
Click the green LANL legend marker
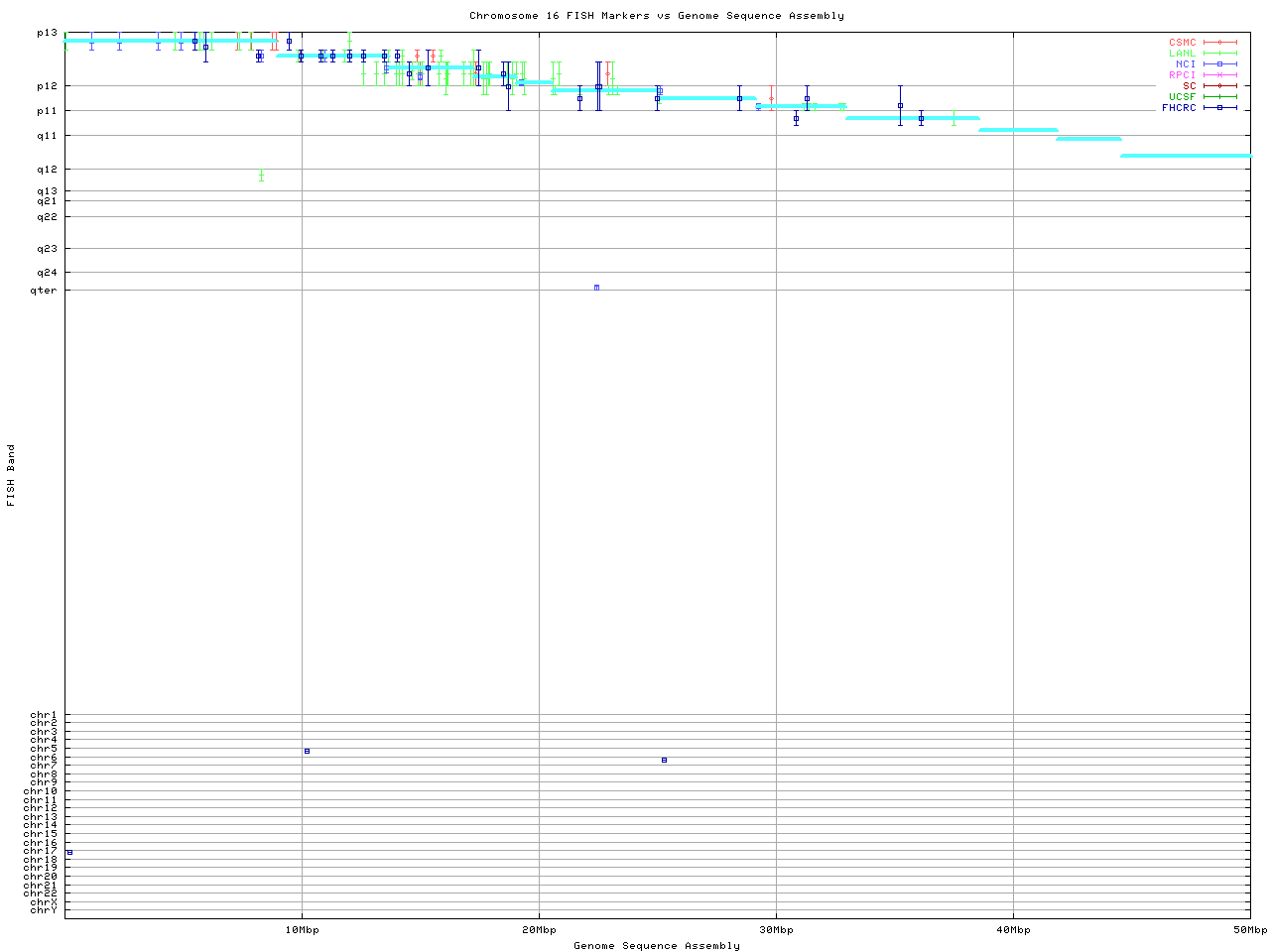pos(1219,54)
